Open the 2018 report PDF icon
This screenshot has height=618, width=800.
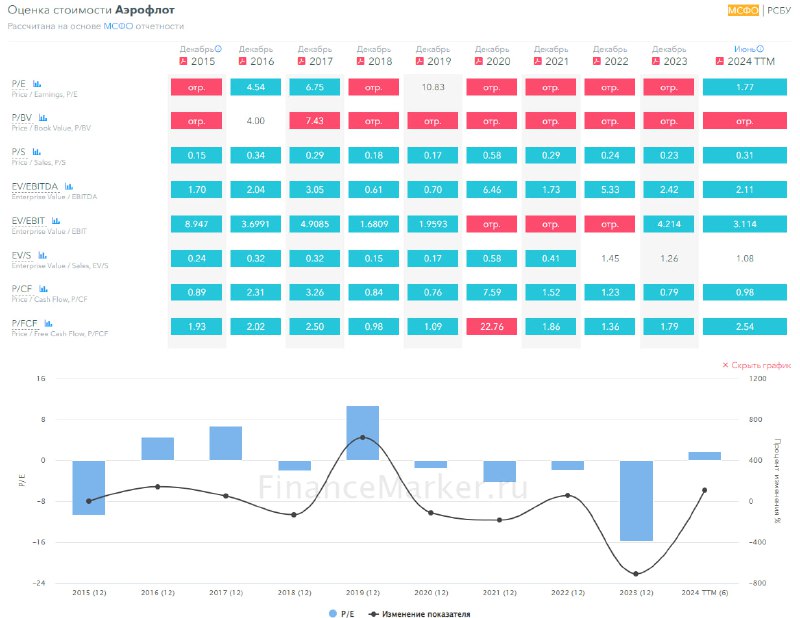coord(361,61)
